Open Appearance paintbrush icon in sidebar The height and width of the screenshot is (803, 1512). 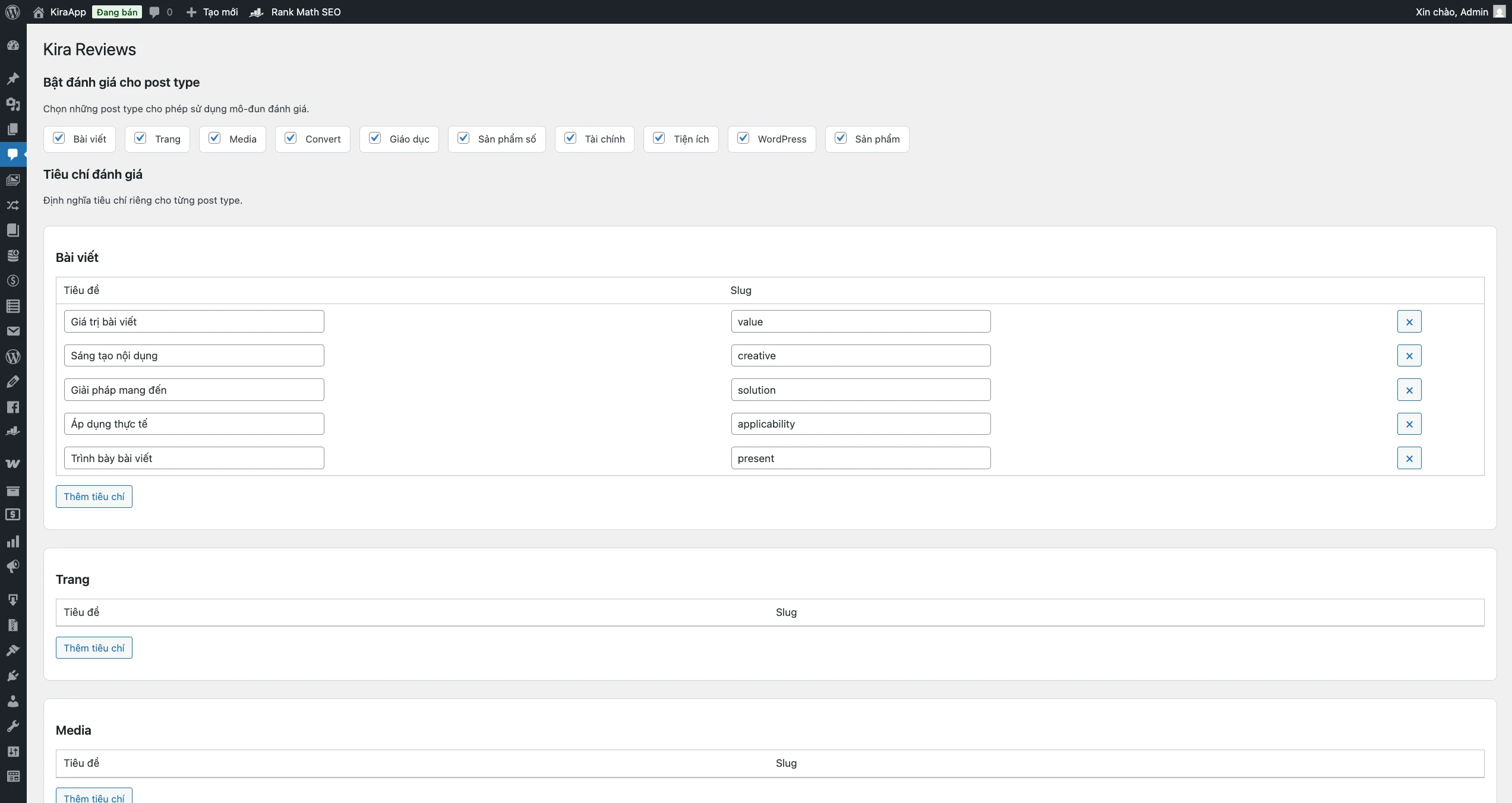pyautogui.click(x=13, y=650)
